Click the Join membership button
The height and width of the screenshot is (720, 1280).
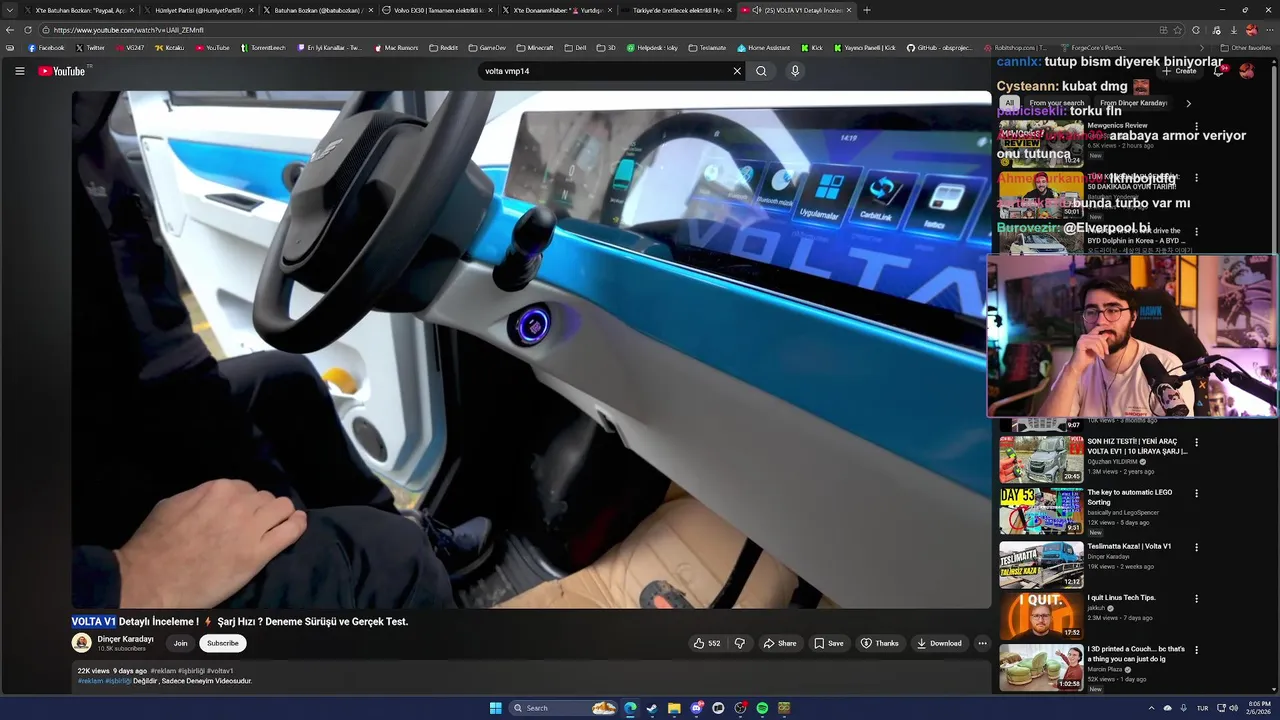[x=180, y=643]
